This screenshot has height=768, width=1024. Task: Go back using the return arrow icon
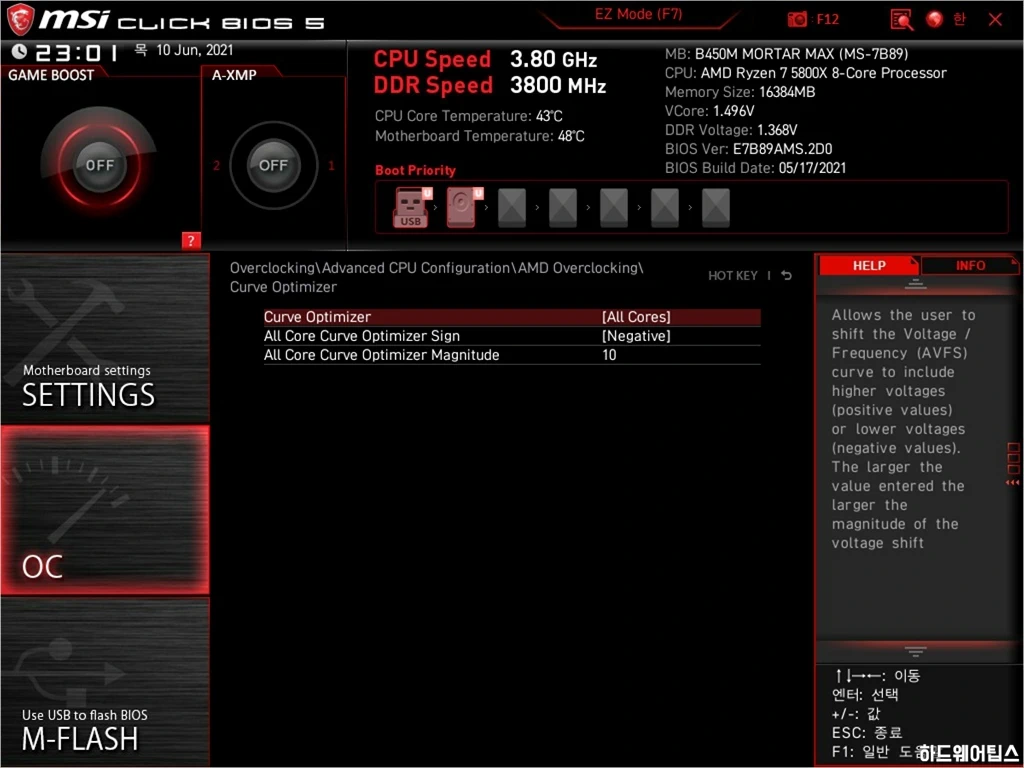click(x=787, y=276)
